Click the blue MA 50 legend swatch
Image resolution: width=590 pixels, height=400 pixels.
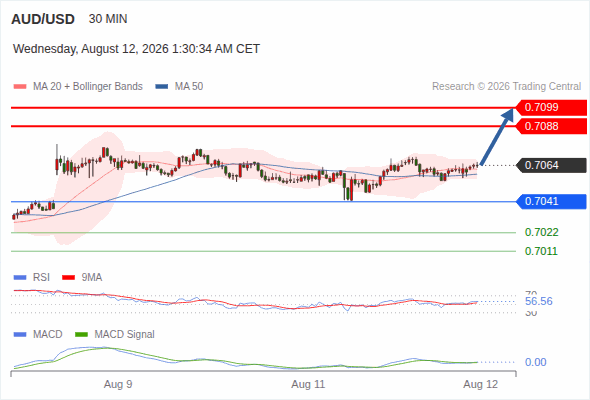point(162,87)
